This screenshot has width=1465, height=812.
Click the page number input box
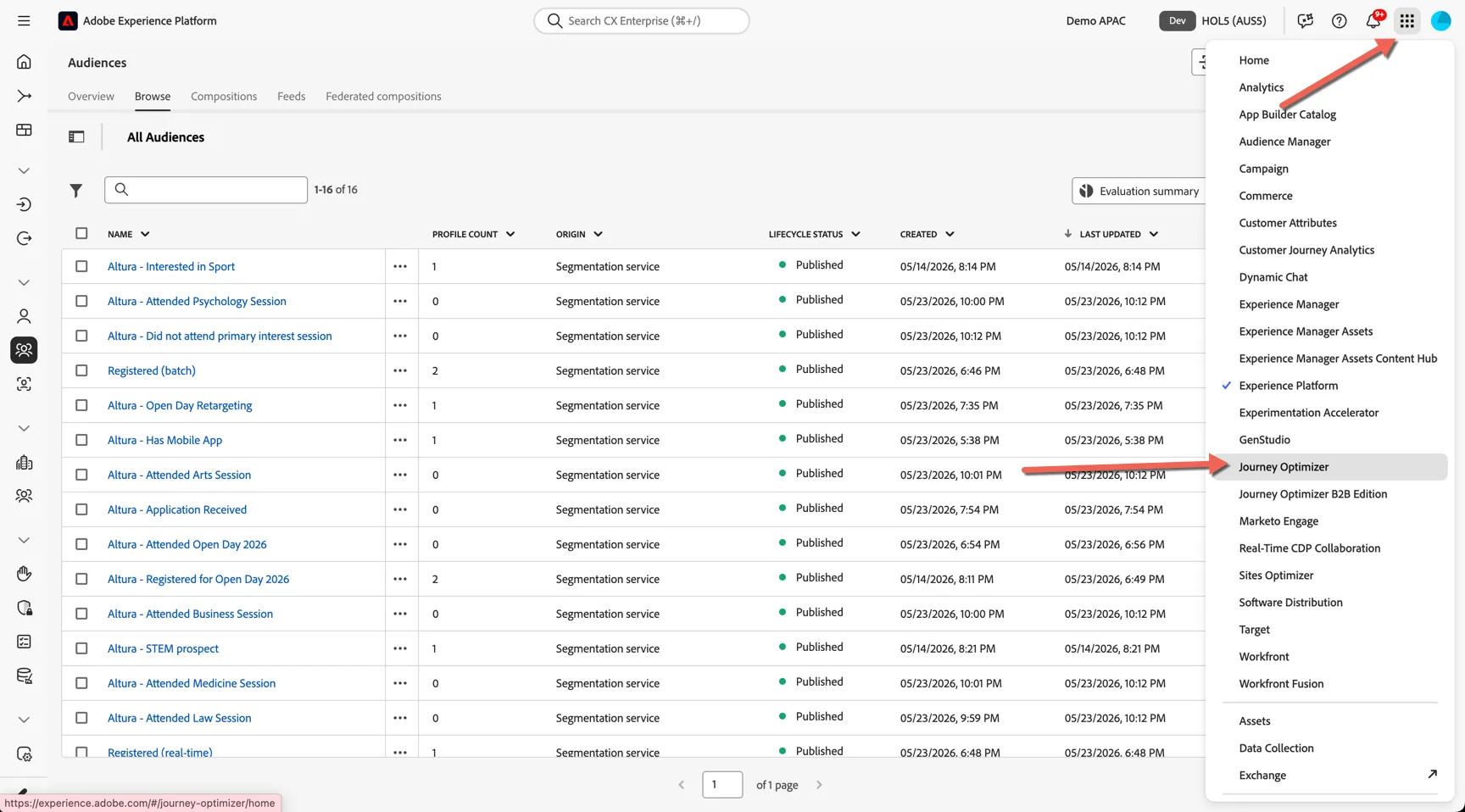pos(722,785)
